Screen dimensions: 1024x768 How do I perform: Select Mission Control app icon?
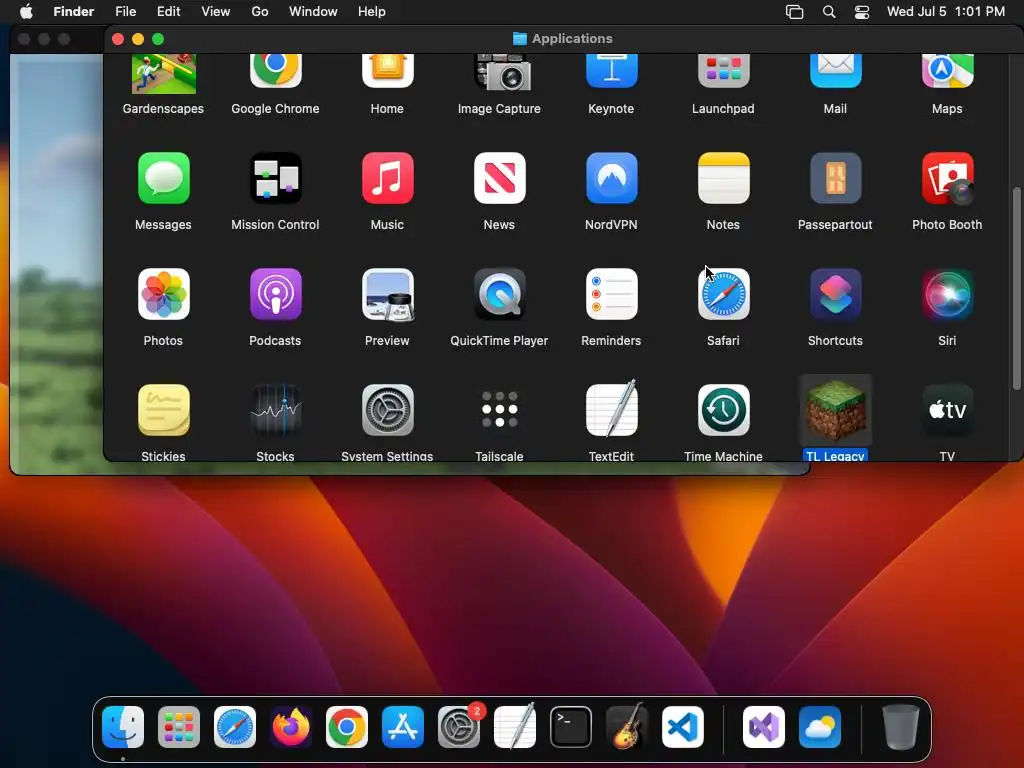point(276,178)
